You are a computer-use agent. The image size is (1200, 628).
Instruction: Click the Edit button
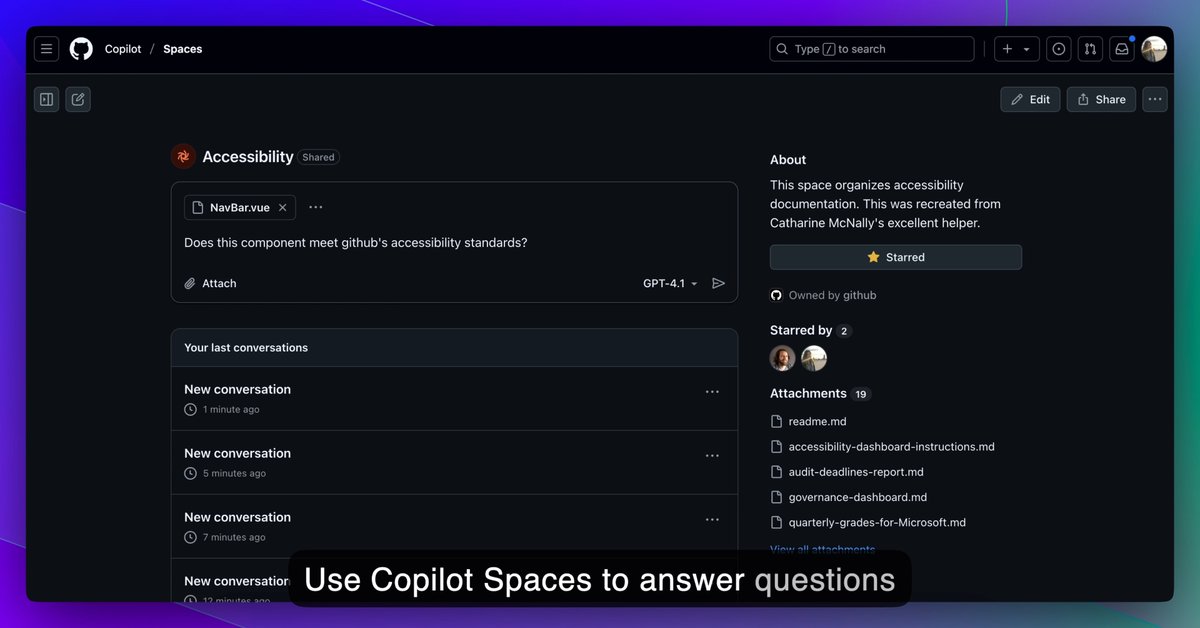click(x=1030, y=99)
